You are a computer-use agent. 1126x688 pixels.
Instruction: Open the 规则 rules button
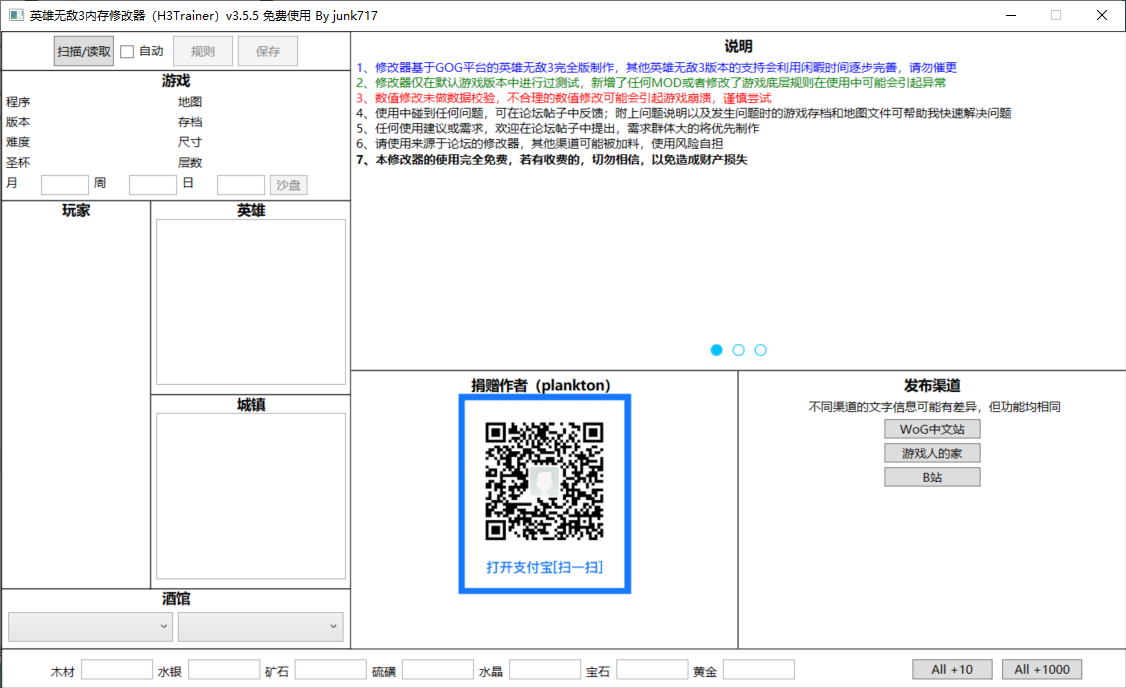tap(203, 51)
